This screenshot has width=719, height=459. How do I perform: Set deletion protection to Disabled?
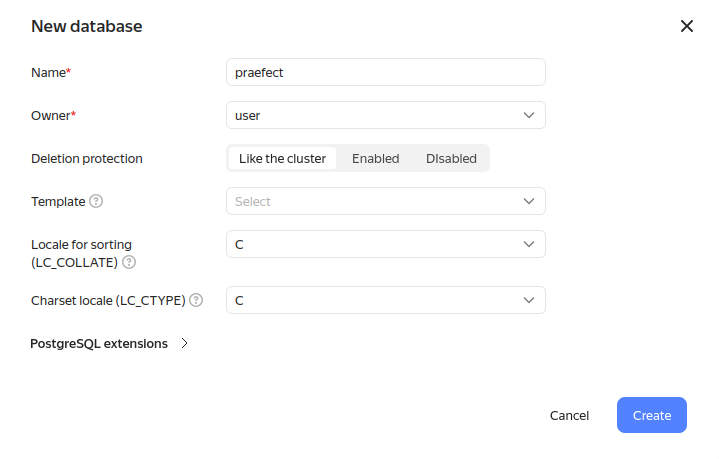451,158
